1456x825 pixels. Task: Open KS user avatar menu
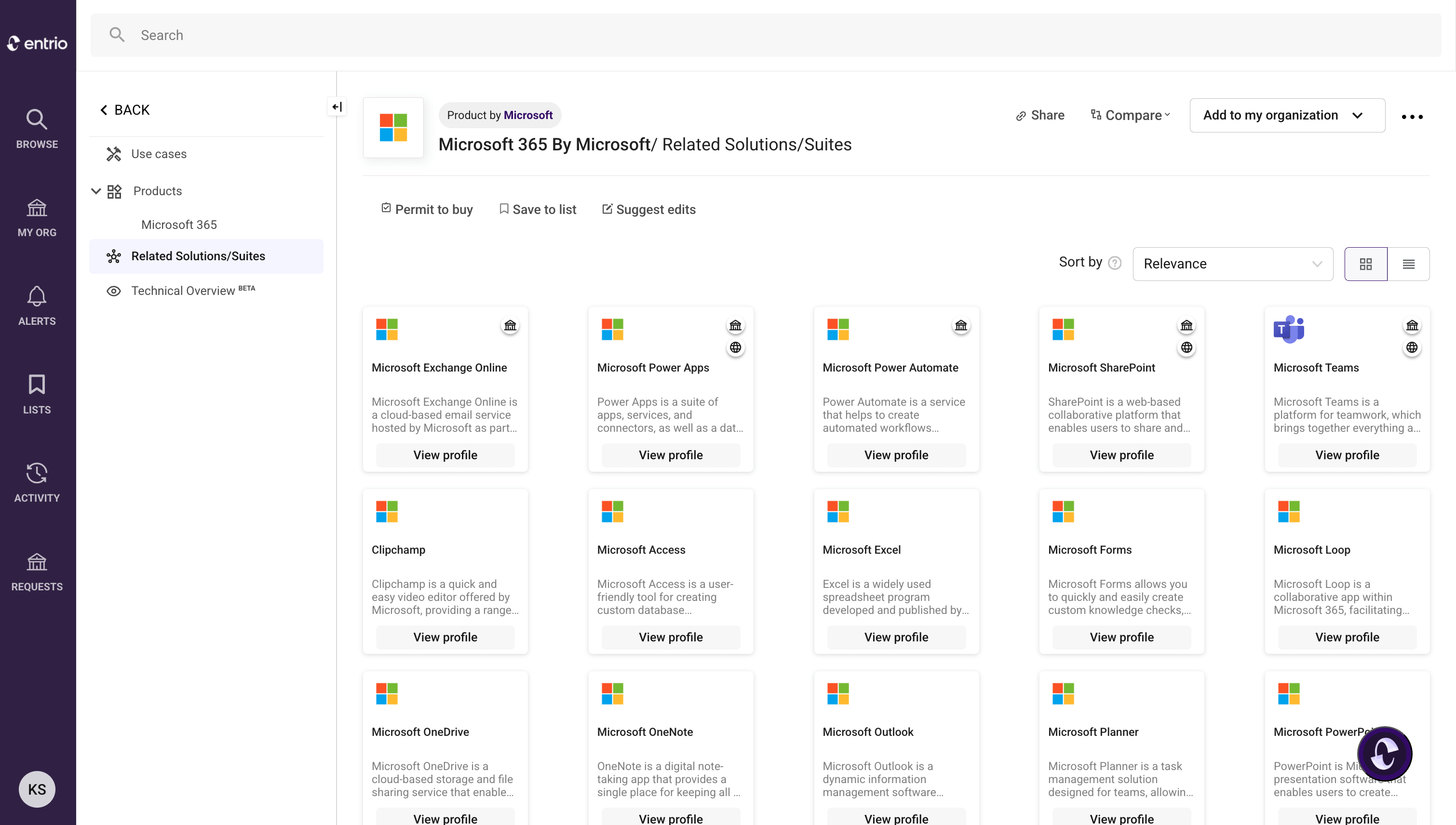37,789
